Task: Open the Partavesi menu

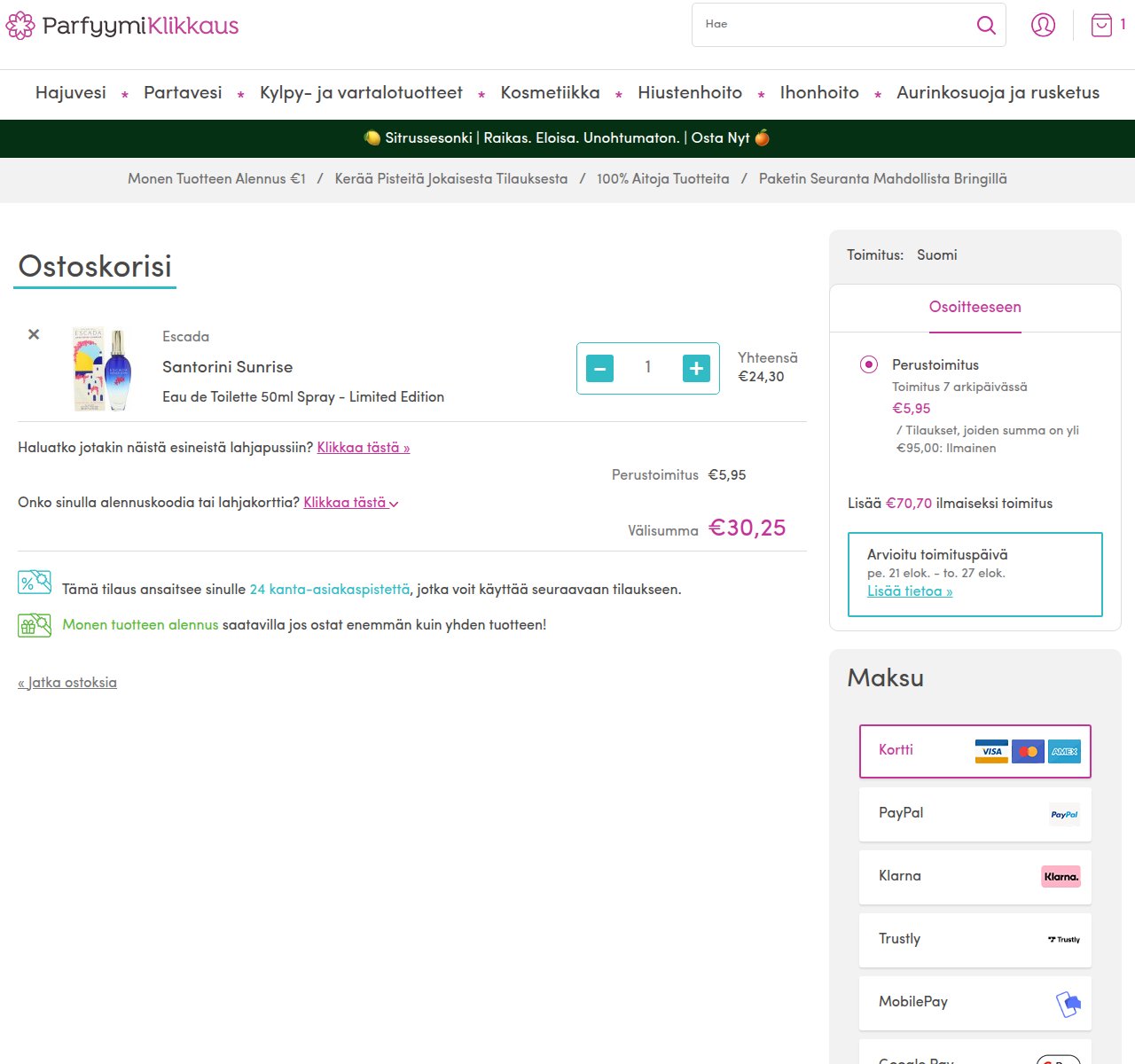Action: [183, 93]
